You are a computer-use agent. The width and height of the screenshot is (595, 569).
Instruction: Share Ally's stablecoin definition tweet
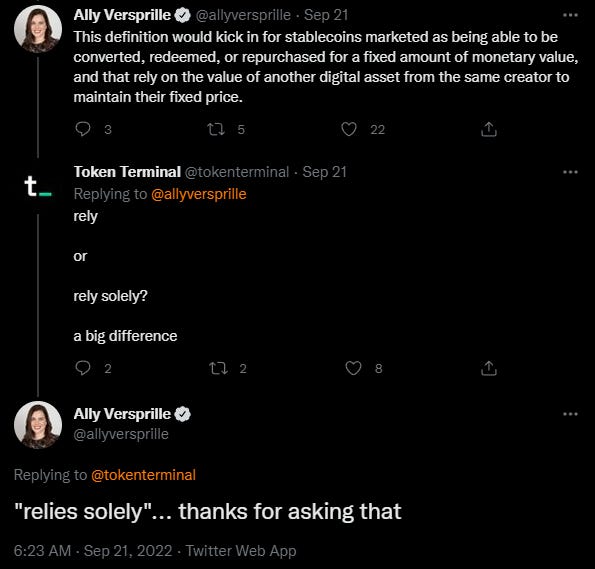[489, 129]
